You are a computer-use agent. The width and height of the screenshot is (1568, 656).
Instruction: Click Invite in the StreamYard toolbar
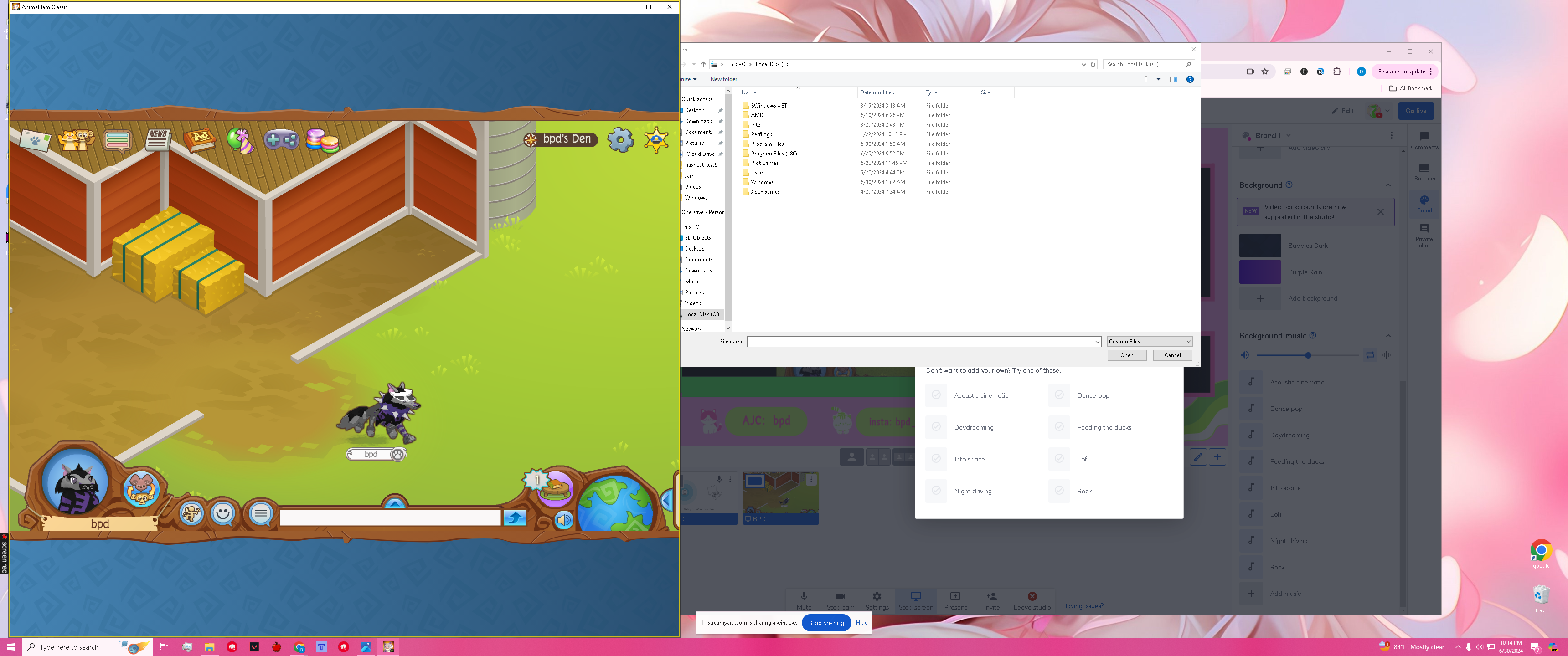(x=991, y=600)
